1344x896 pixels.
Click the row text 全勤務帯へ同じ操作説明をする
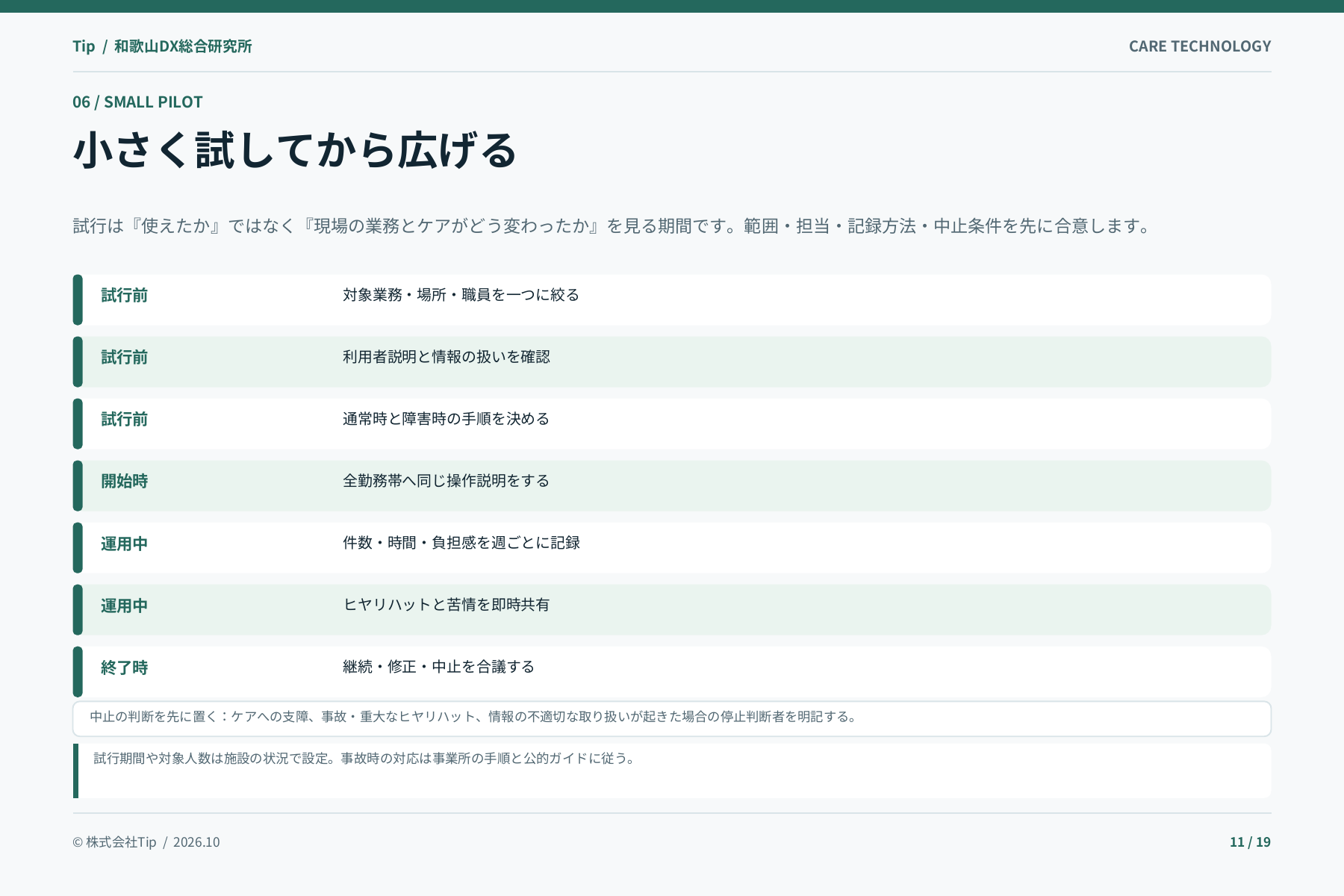(x=446, y=481)
